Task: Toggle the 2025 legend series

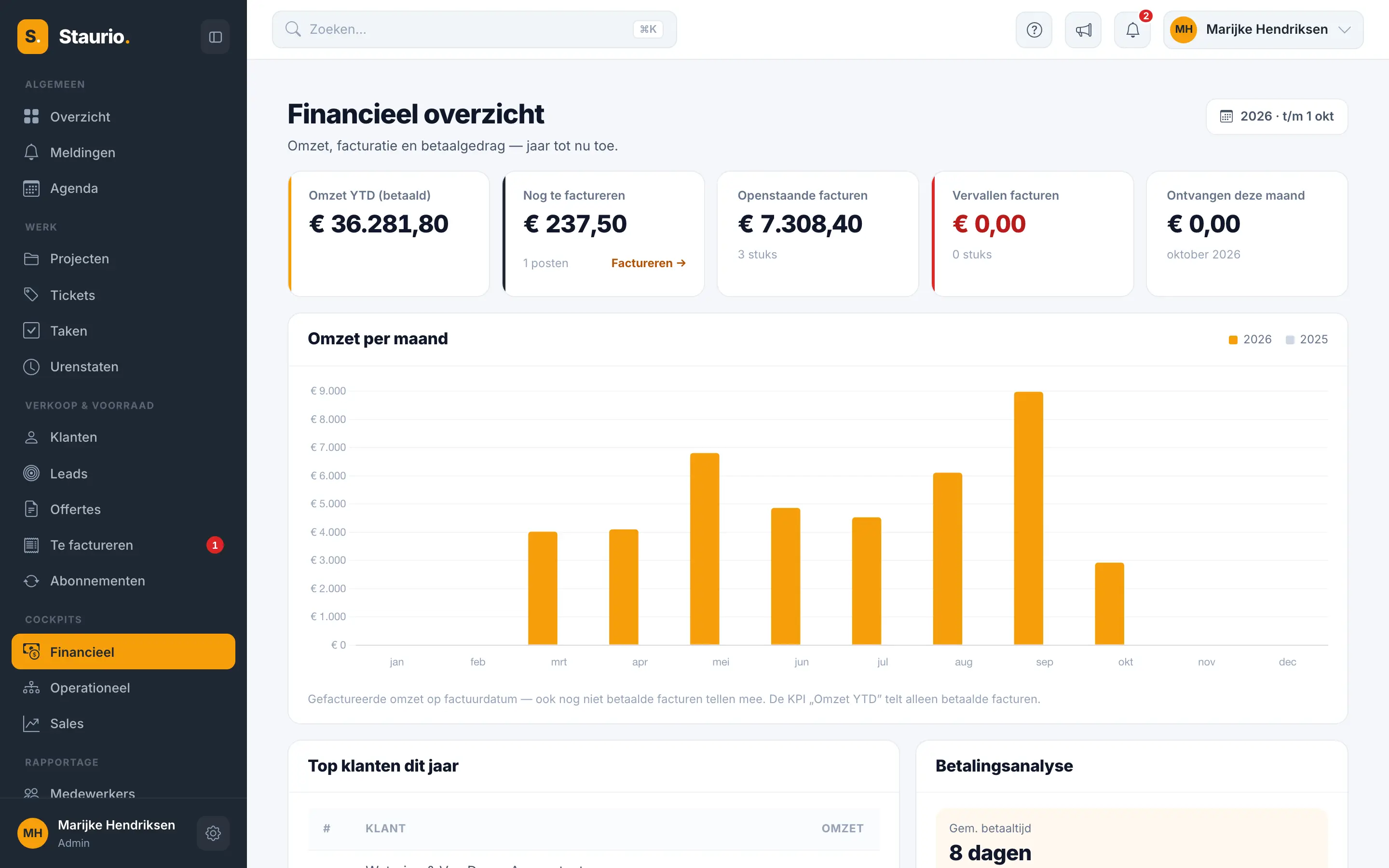Action: pyautogui.click(x=1307, y=339)
